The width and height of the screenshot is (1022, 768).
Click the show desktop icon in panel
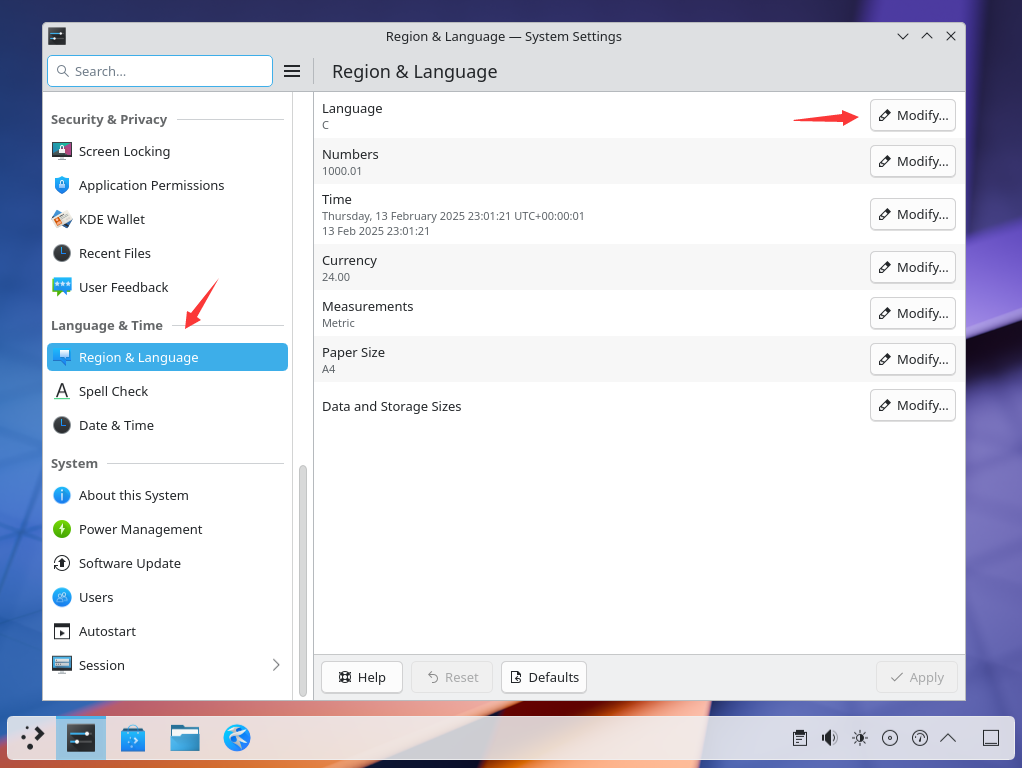(991, 738)
